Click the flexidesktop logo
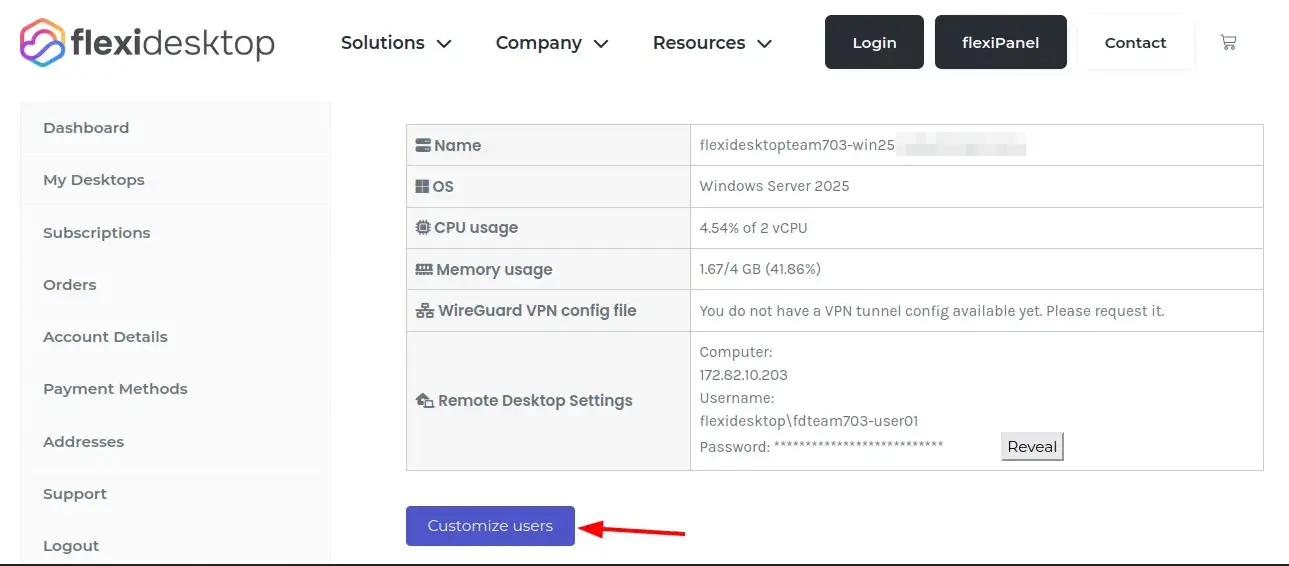The height and width of the screenshot is (566, 1289). pos(147,42)
